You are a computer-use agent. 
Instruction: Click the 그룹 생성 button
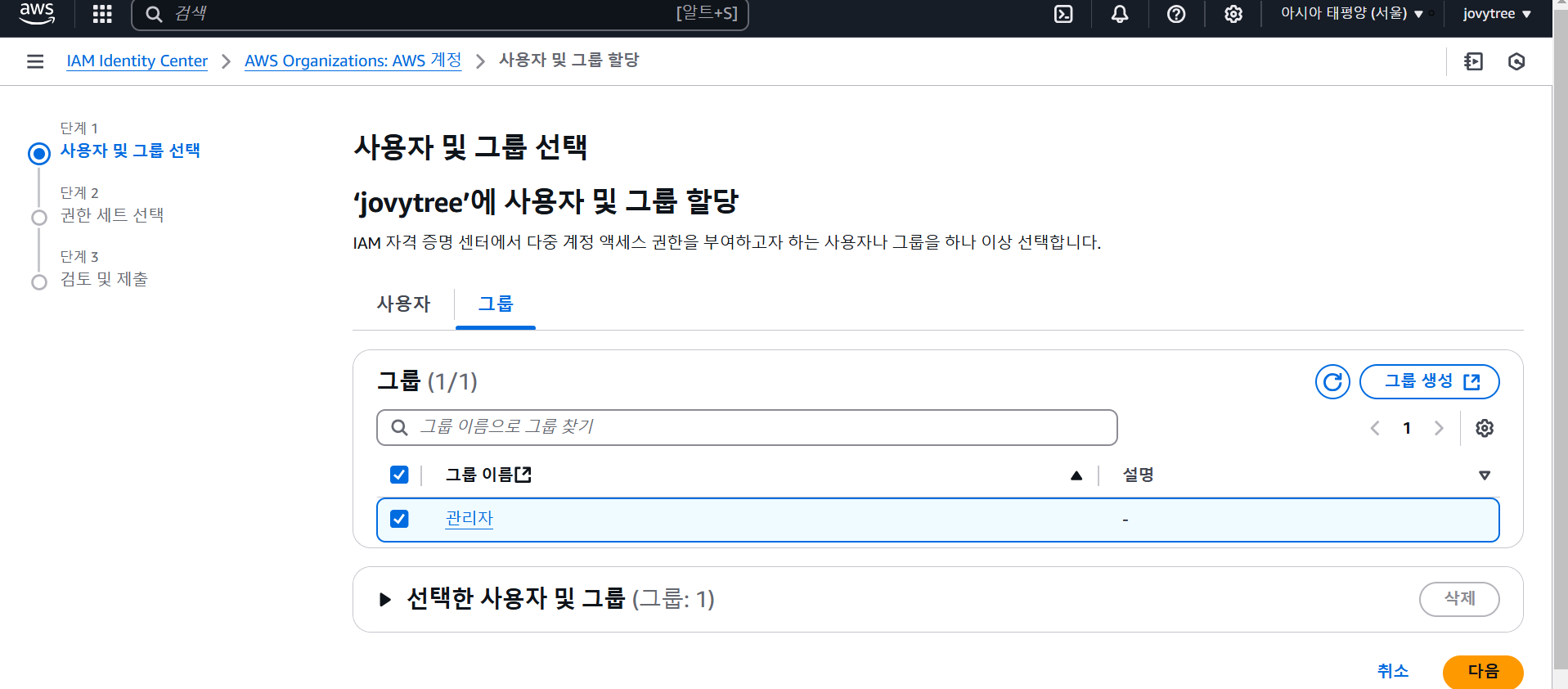[1429, 382]
